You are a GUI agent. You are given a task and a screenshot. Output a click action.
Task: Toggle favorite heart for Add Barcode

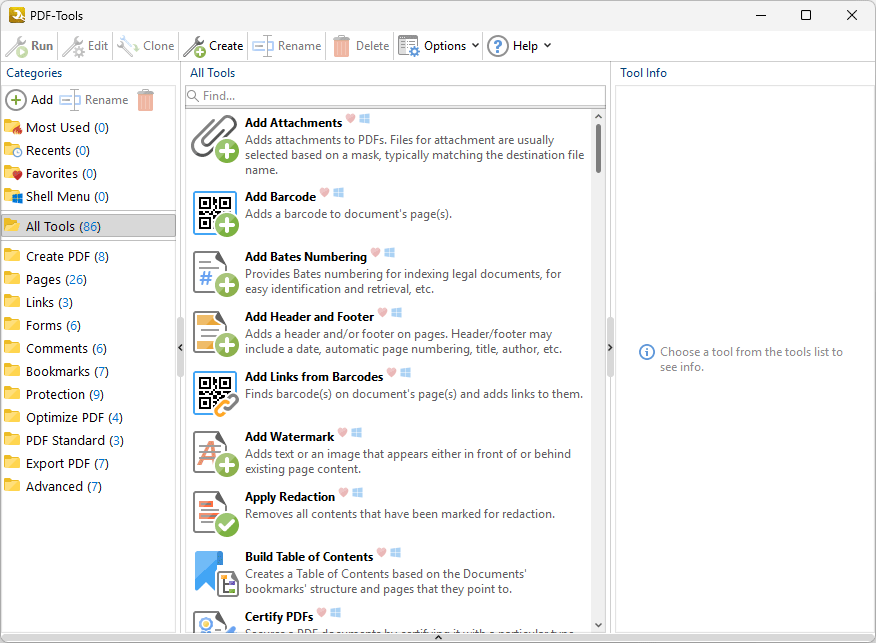325,193
